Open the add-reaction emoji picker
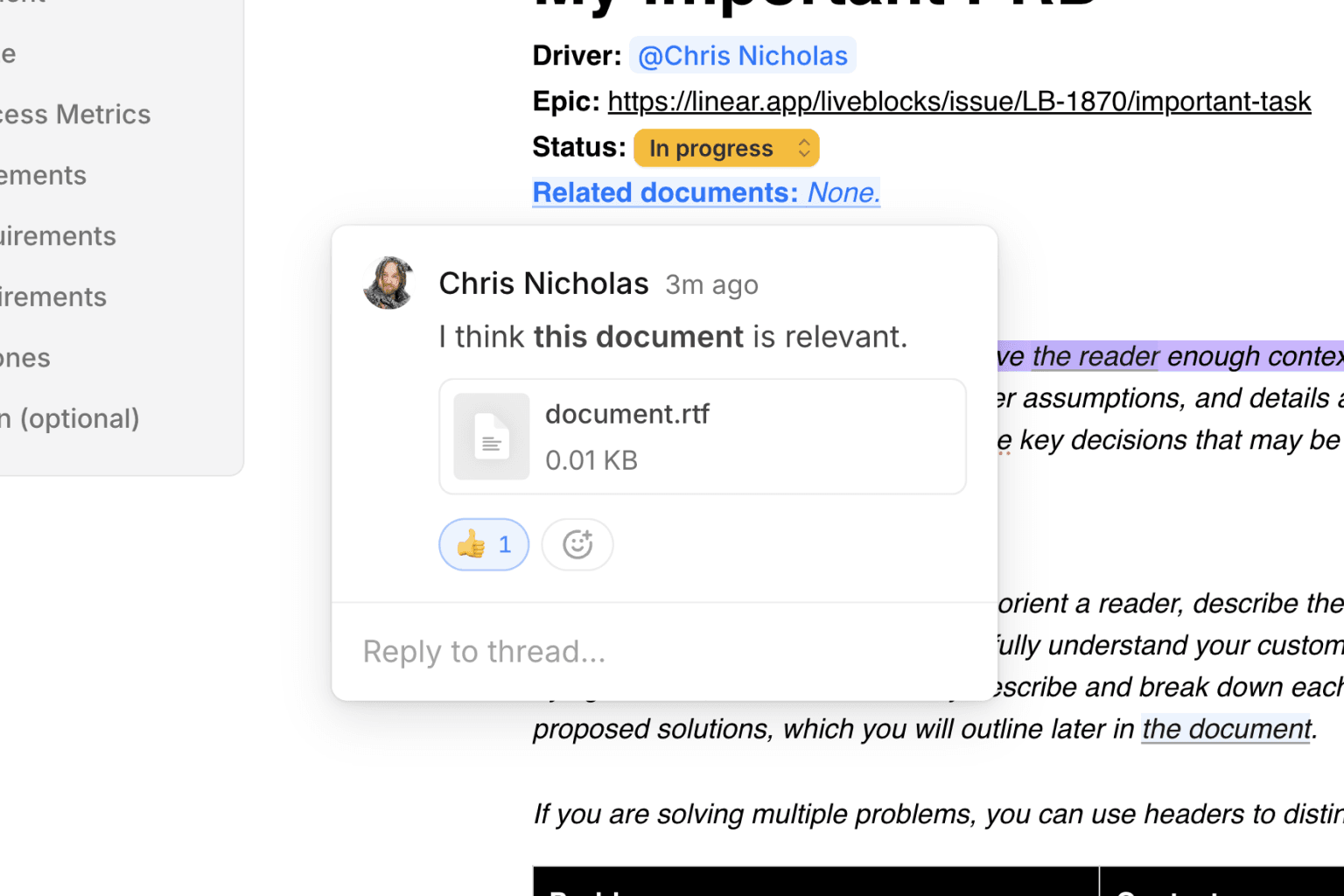Image resolution: width=1344 pixels, height=896 pixels. coord(577,544)
